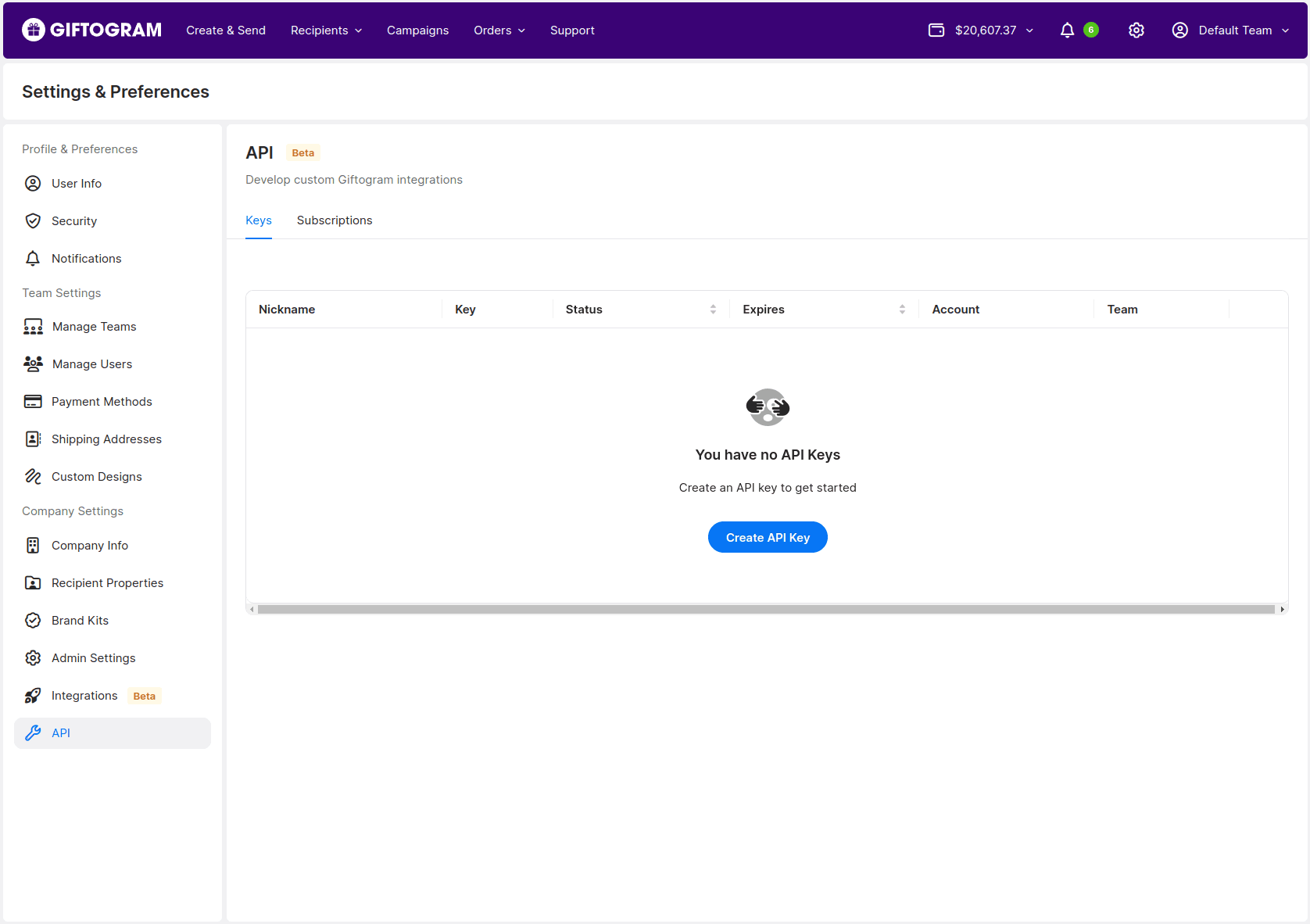
Task: Click the Notifications sidebar label
Action: tap(87, 259)
